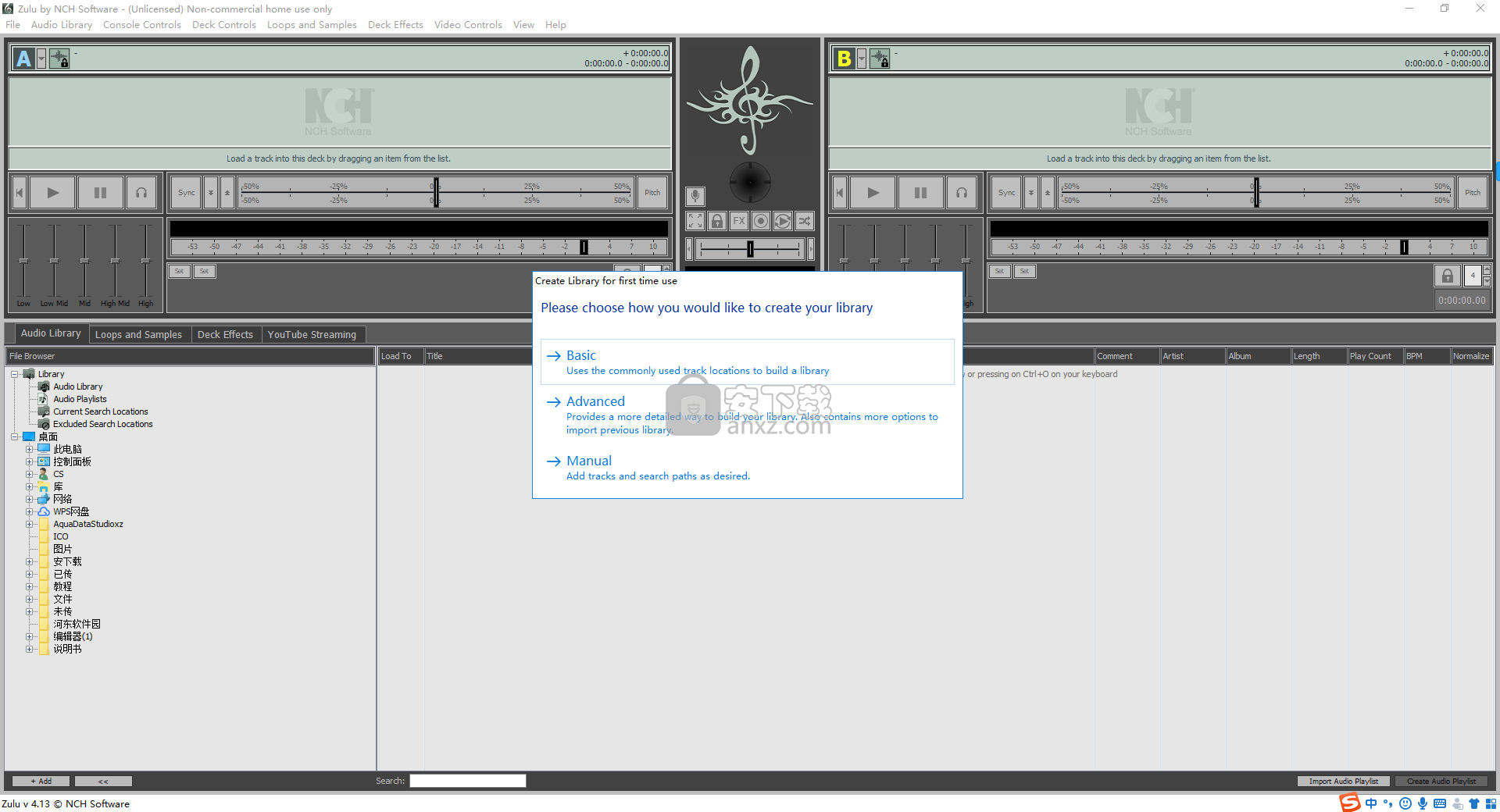This screenshot has width=1500, height=812.
Task: Raise Deck B pitch with up arrow
Action: point(1048,193)
